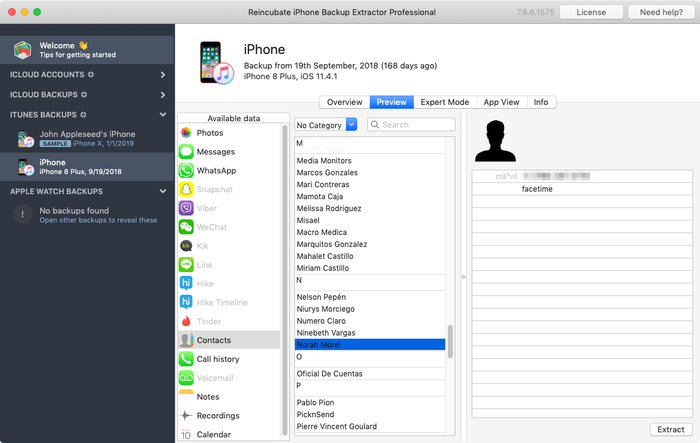Click the Welcome app logo icon
The height and width of the screenshot is (443, 700).
pyautogui.click(x=22, y=50)
